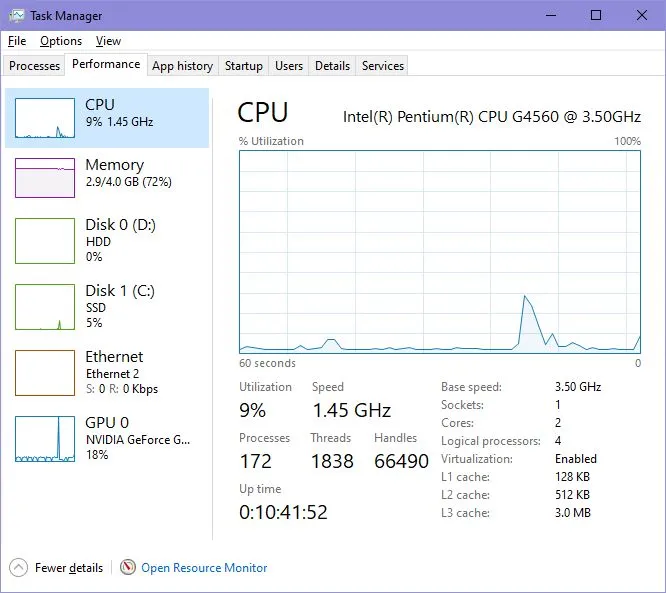Image resolution: width=666 pixels, height=593 pixels.
Task: Click the Logical processors label
Action: click(491, 441)
